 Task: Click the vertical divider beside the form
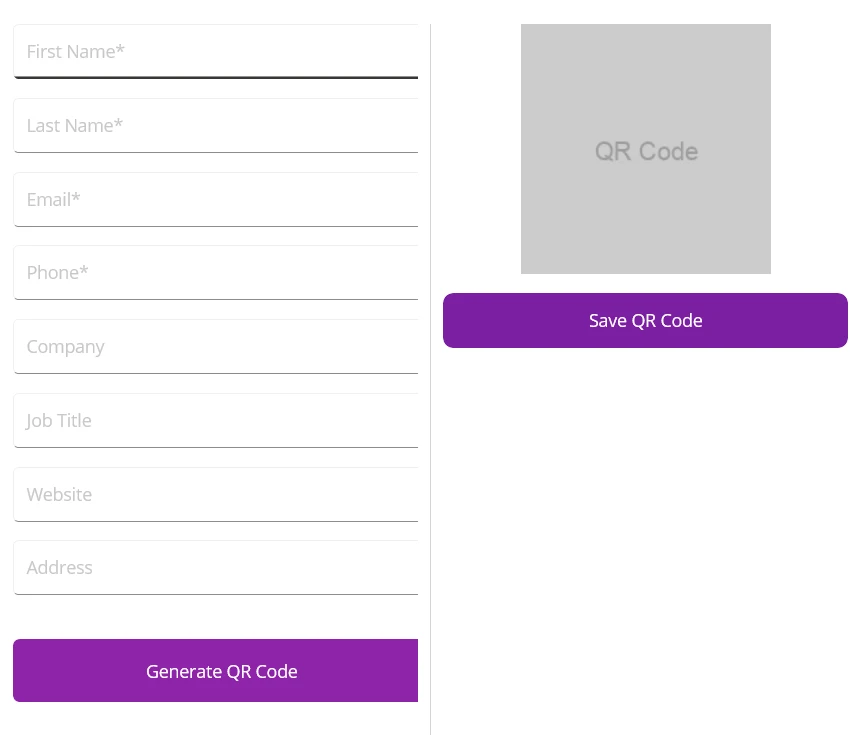[430, 400]
